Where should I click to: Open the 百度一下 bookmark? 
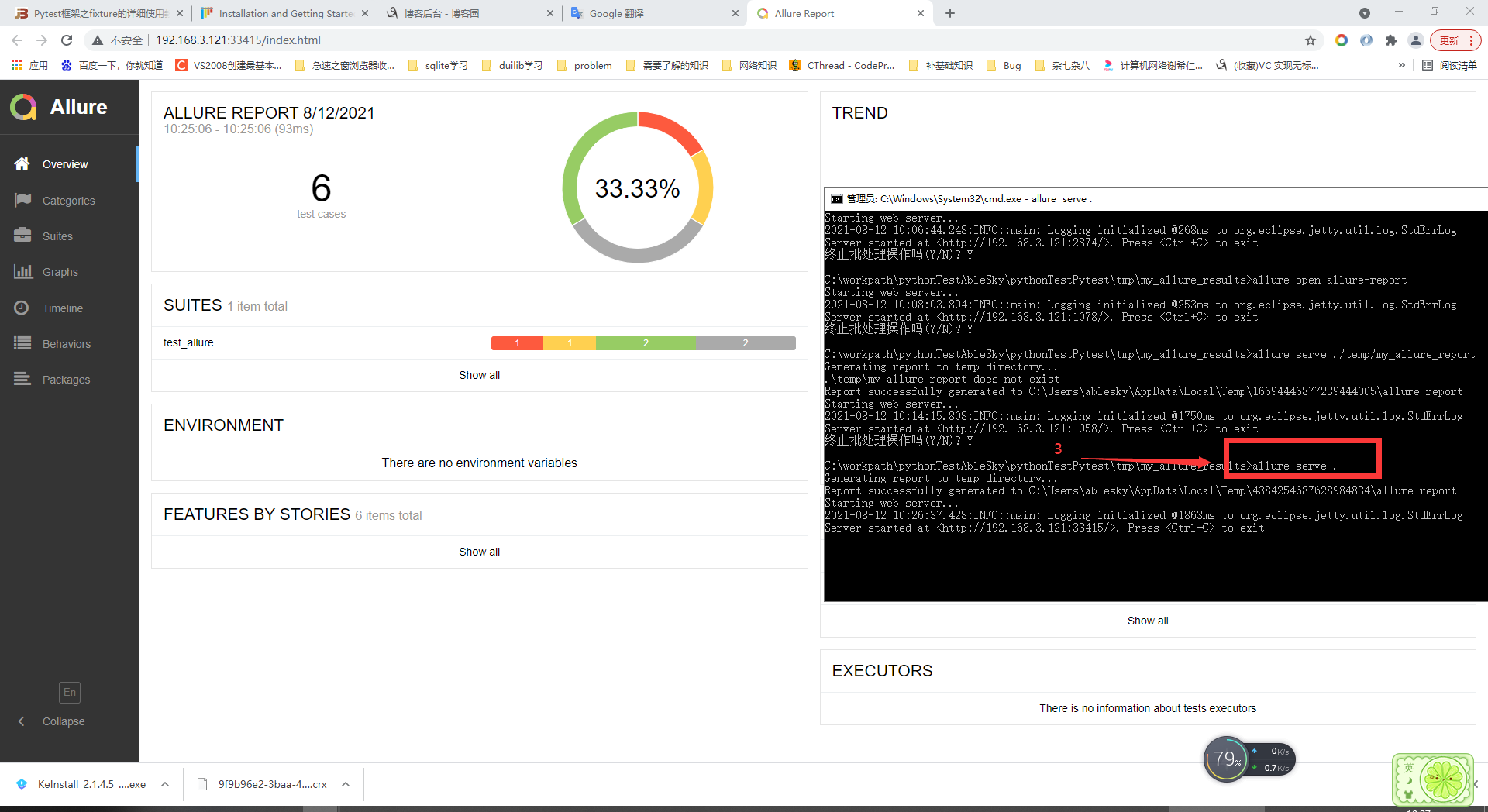112,65
